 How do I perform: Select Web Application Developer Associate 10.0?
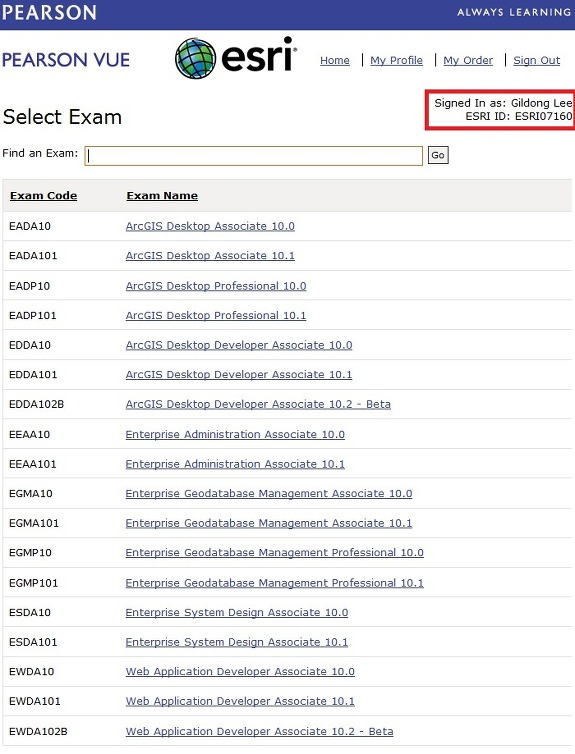(x=240, y=671)
